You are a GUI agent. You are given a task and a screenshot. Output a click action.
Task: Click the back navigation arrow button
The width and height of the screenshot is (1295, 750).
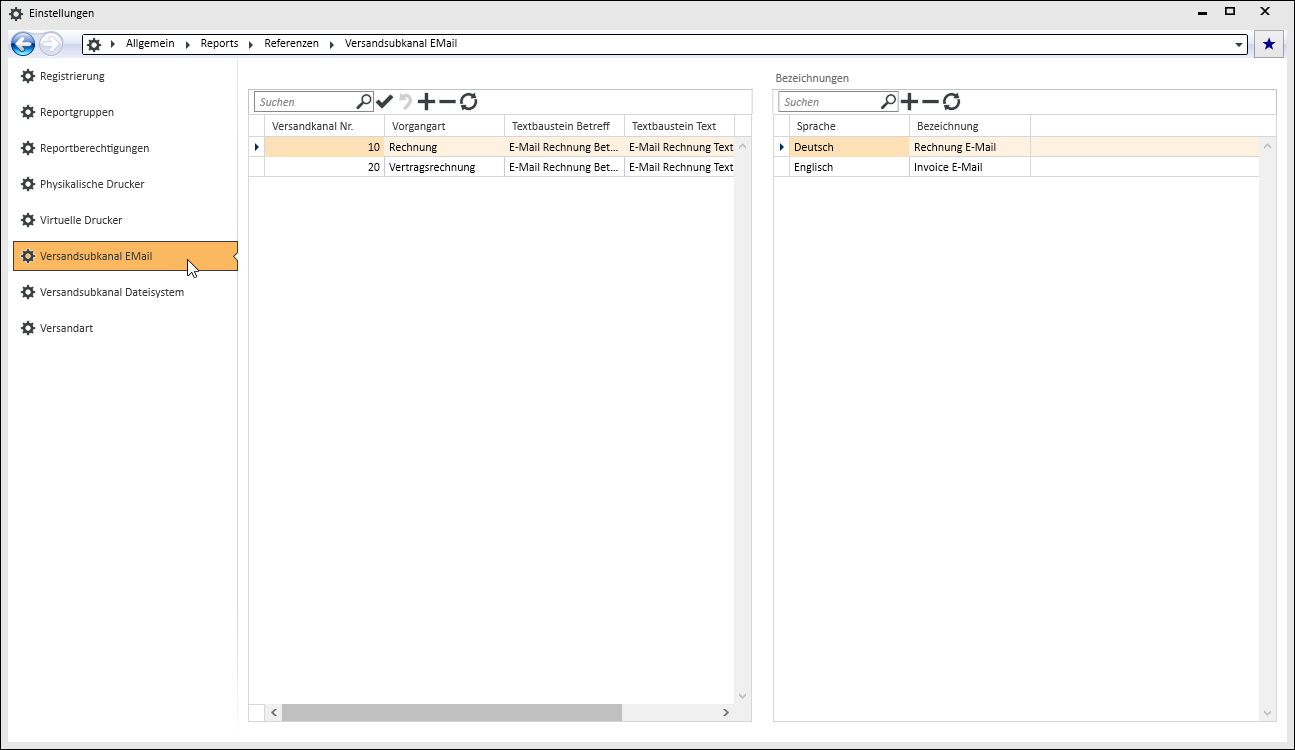22,44
